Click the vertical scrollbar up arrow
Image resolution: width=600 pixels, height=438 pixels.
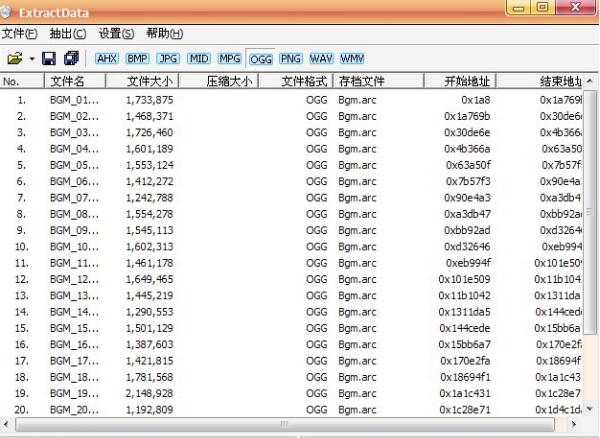590,81
